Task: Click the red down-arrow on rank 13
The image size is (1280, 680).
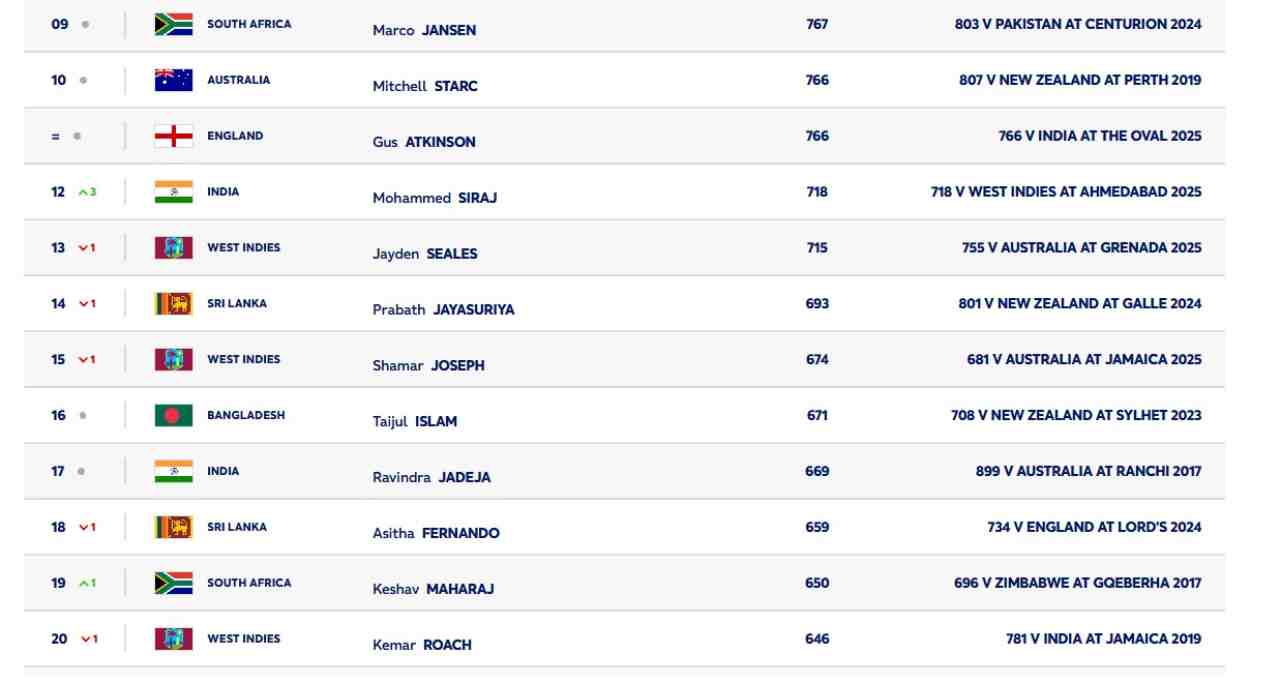Action: point(84,248)
